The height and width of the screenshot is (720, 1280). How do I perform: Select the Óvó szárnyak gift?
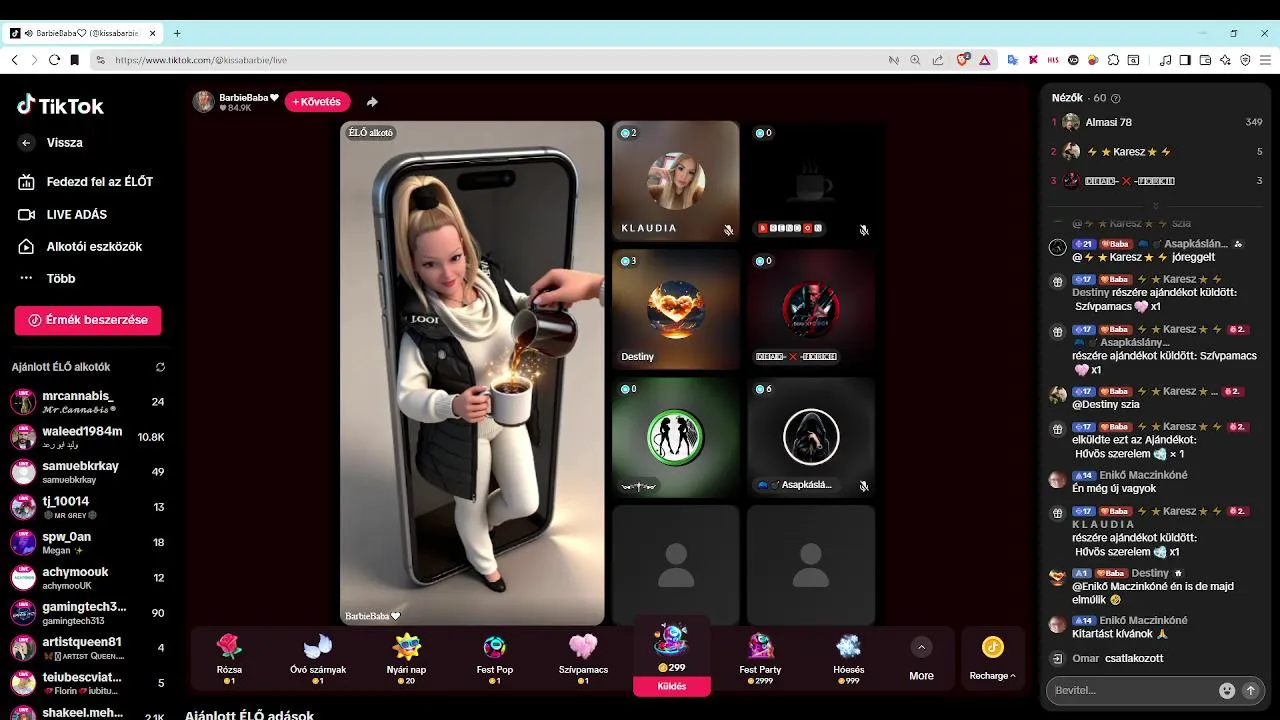point(318,658)
